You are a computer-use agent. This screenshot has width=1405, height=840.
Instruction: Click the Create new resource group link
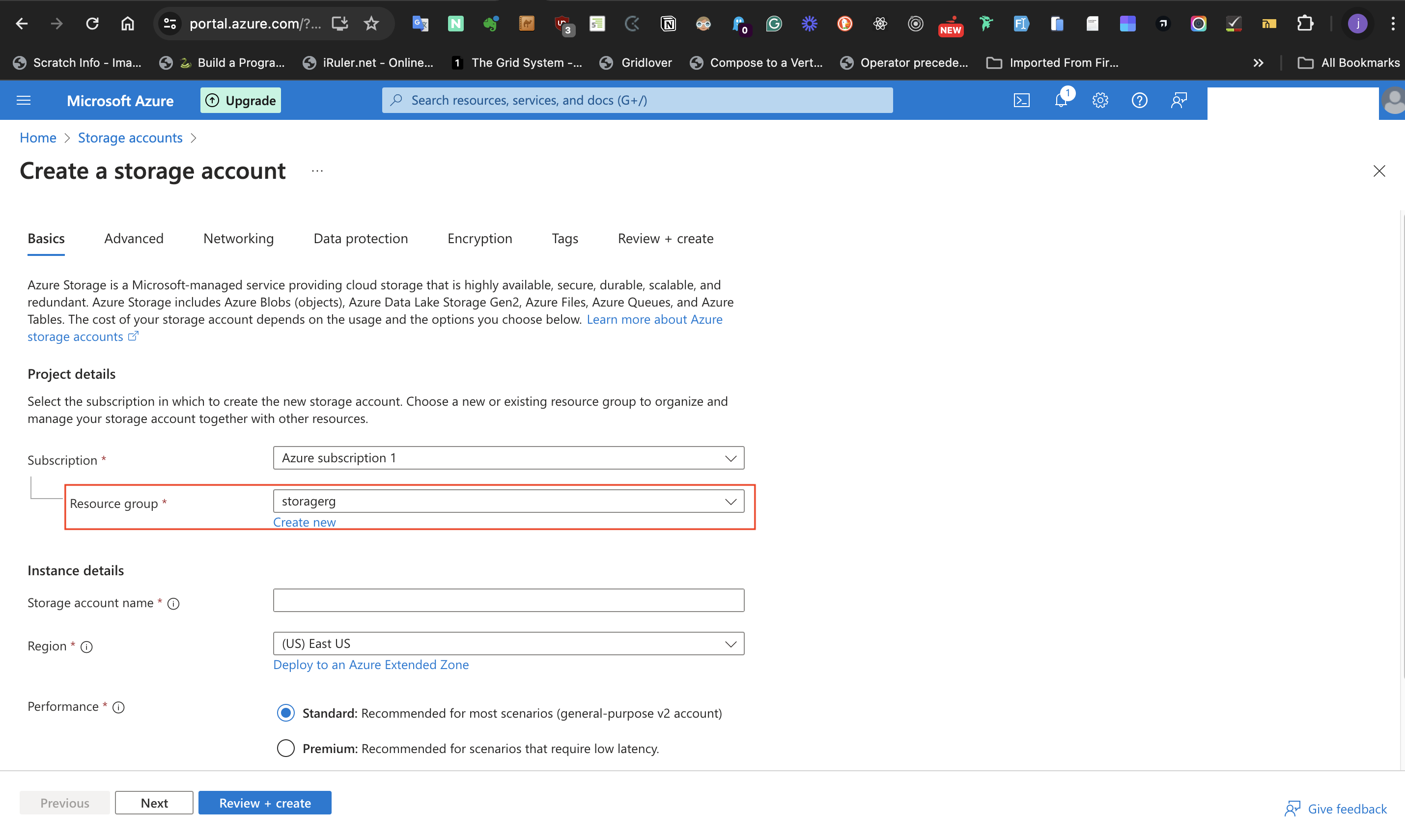click(304, 523)
